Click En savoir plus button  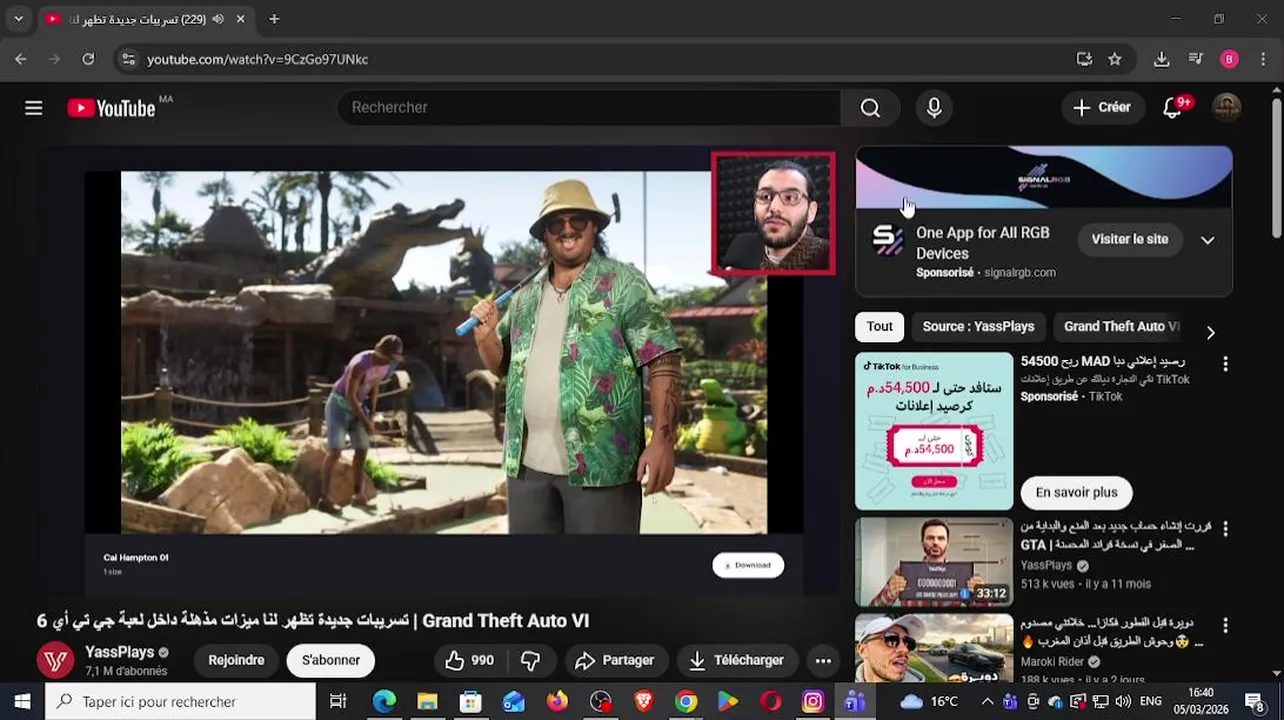(x=1076, y=492)
